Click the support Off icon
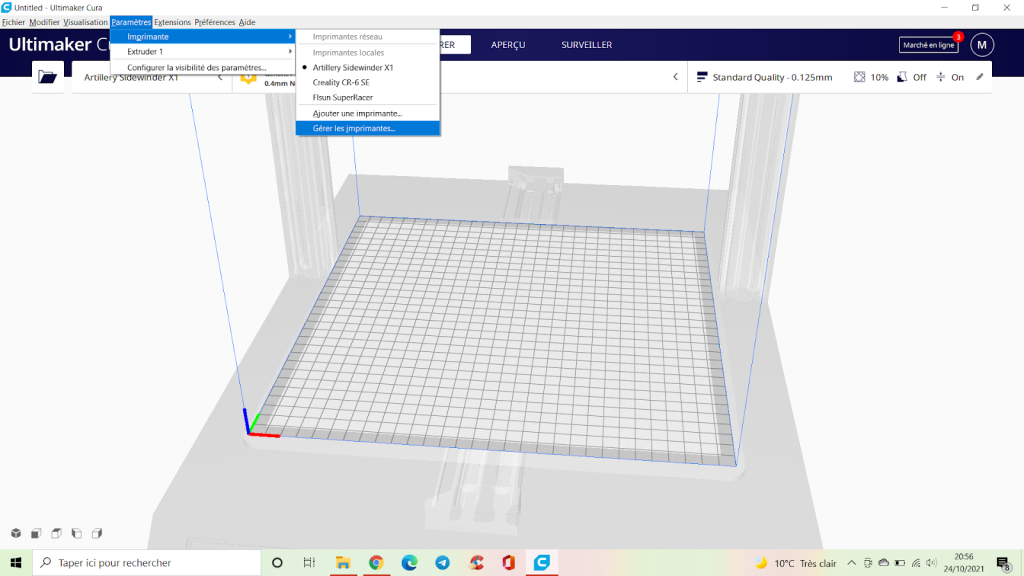 coord(902,77)
